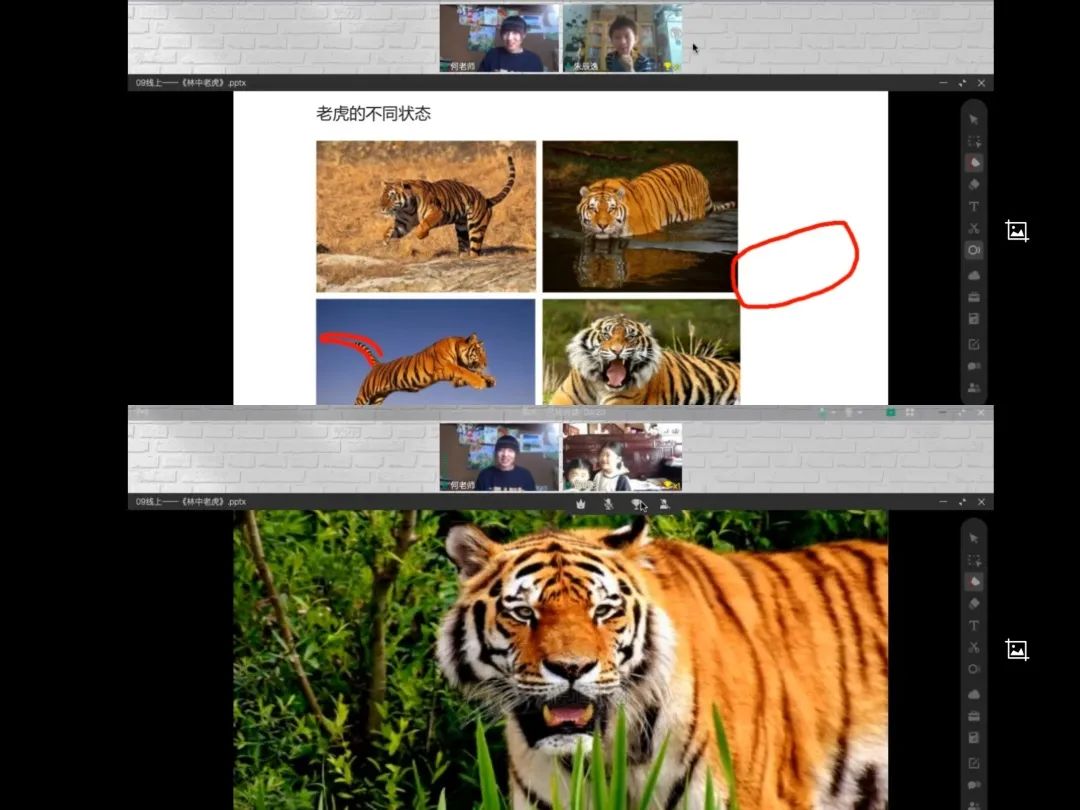The width and height of the screenshot is (1080, 810).
Task: Open the note edit icon beside the close-up slide
Action: (974, 763)
